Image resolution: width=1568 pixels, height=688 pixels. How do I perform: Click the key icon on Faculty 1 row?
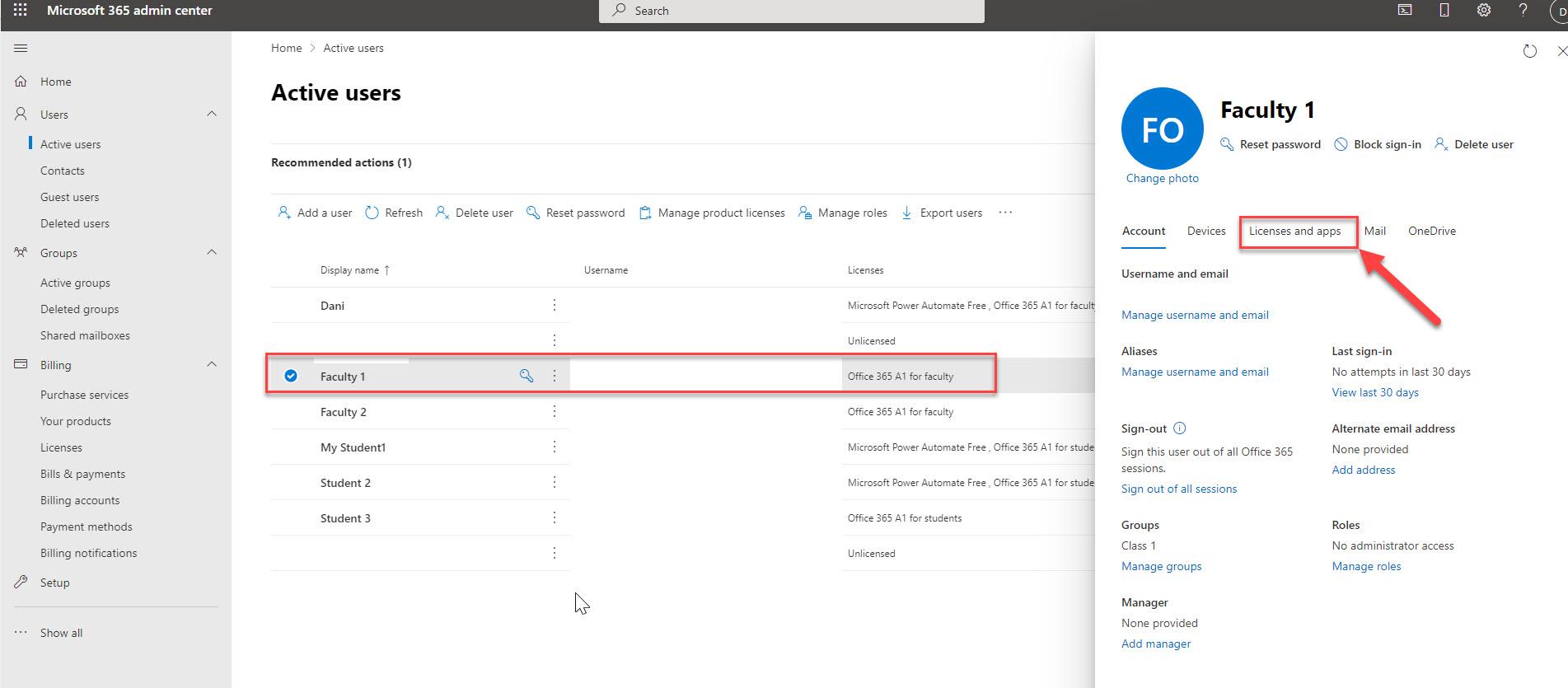(x=527, y=376)
